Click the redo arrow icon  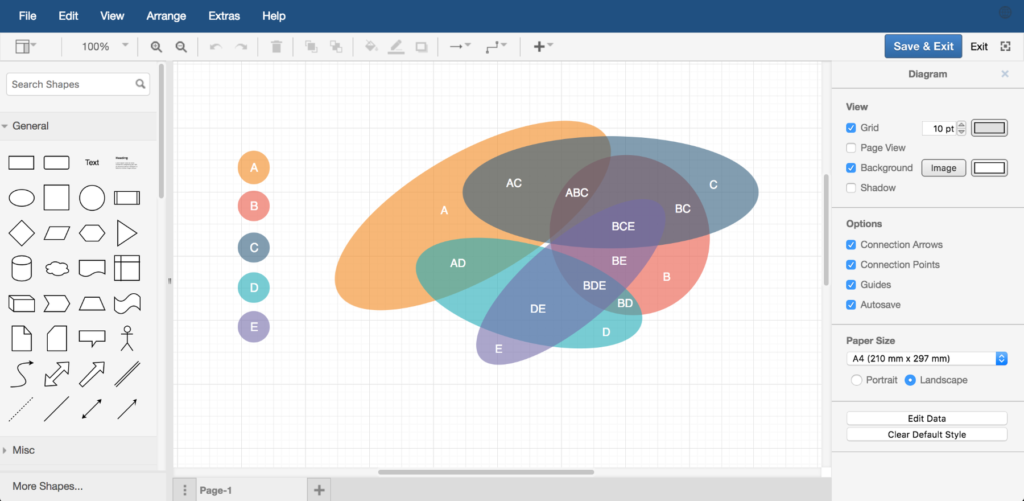(241, 46)
